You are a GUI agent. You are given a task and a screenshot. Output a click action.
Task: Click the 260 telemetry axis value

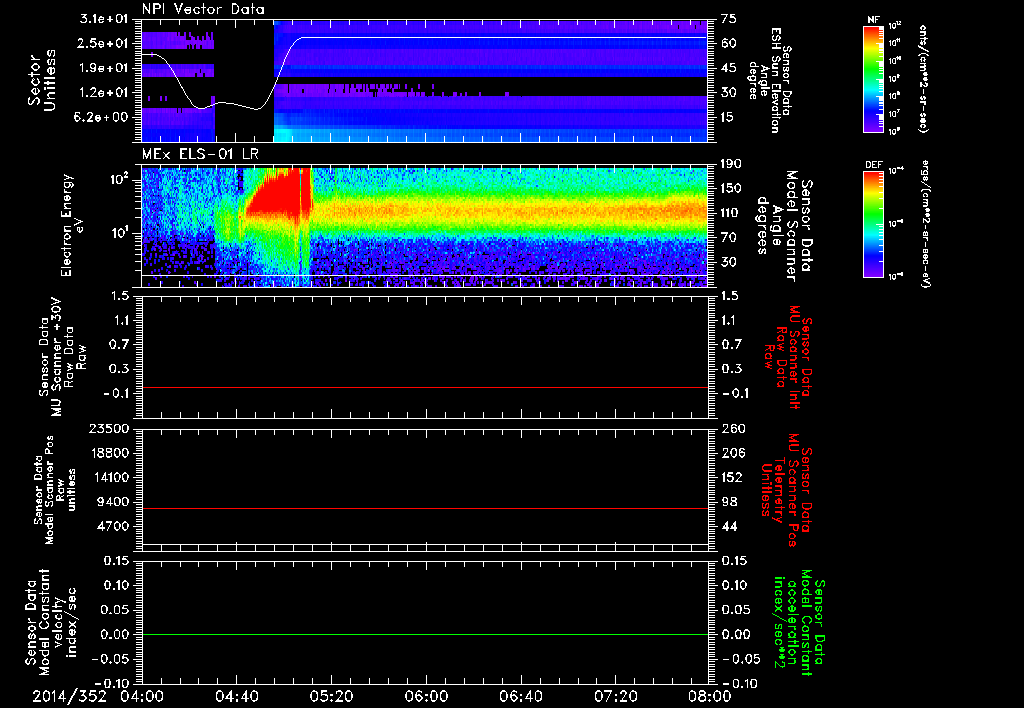(x=733, y=428)
